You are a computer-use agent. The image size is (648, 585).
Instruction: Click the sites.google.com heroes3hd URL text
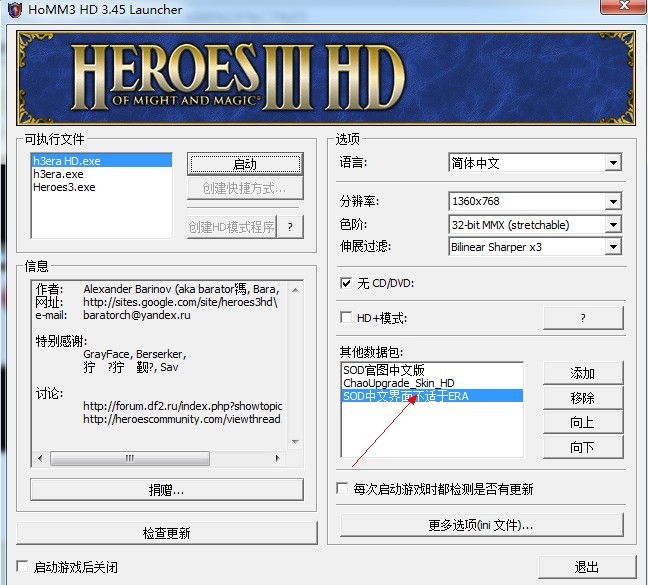tap(180, 302)
